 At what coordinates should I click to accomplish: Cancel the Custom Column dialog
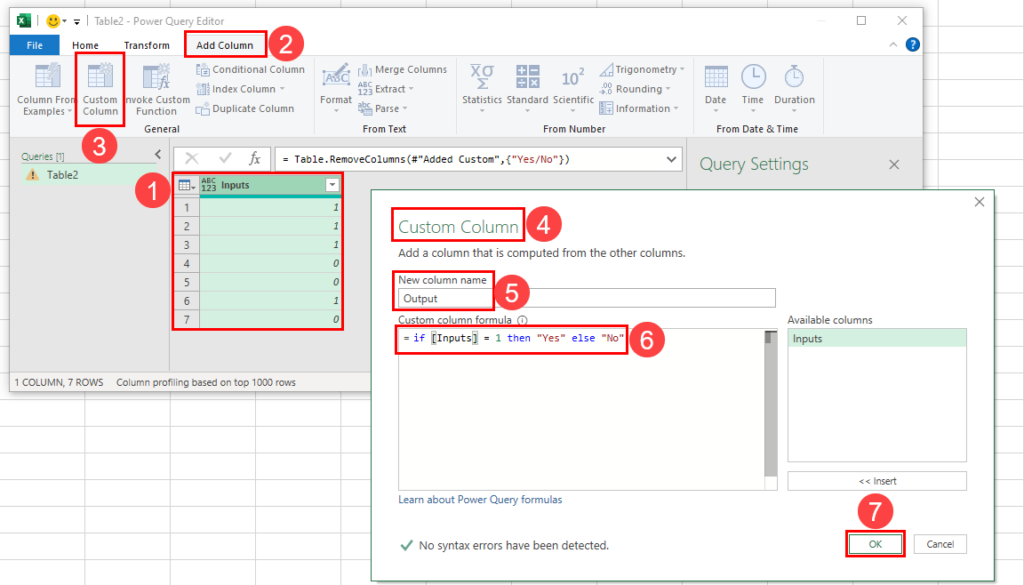pyautogui.click(x=940, y=544)
